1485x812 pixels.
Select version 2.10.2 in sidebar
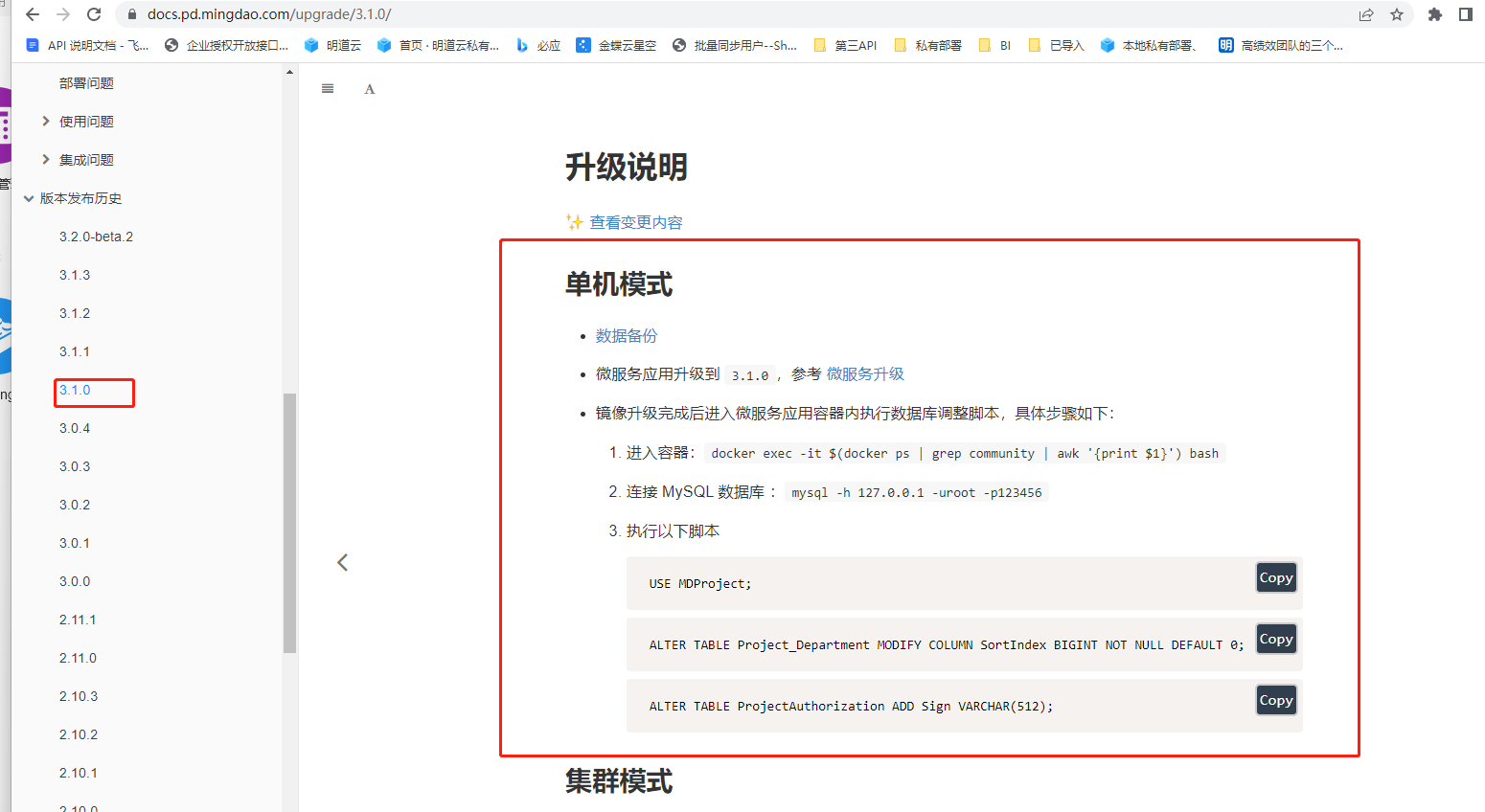[x=79, y=734]
